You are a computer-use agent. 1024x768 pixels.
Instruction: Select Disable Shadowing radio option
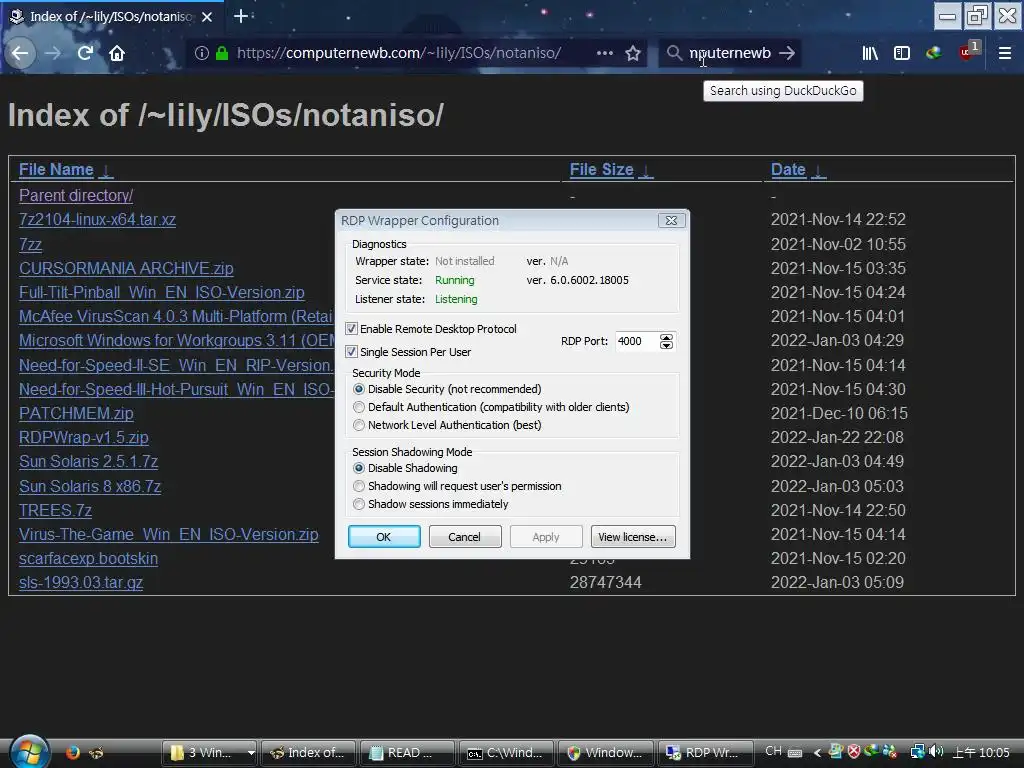tap(359, 468)
